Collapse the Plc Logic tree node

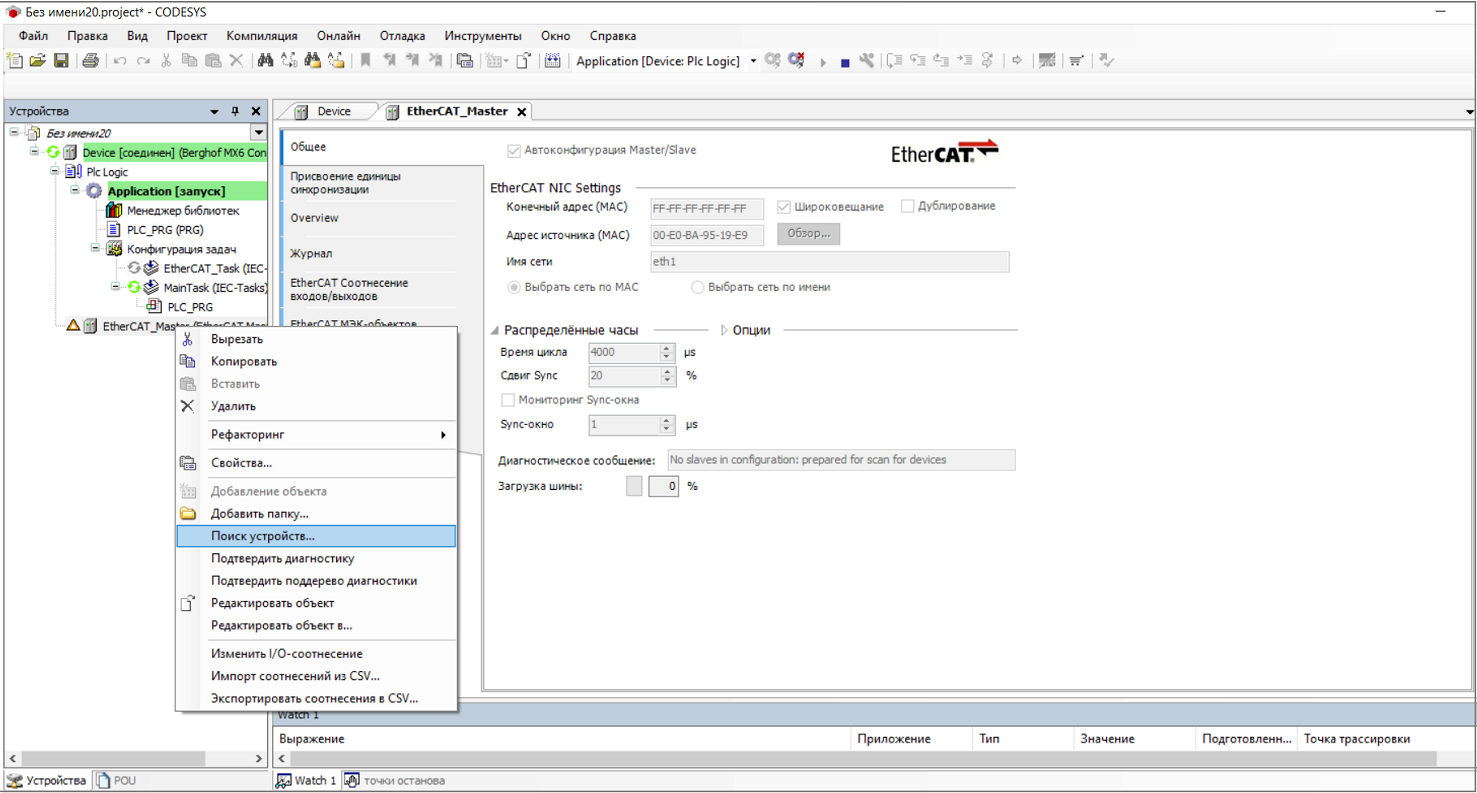(55, 172)
